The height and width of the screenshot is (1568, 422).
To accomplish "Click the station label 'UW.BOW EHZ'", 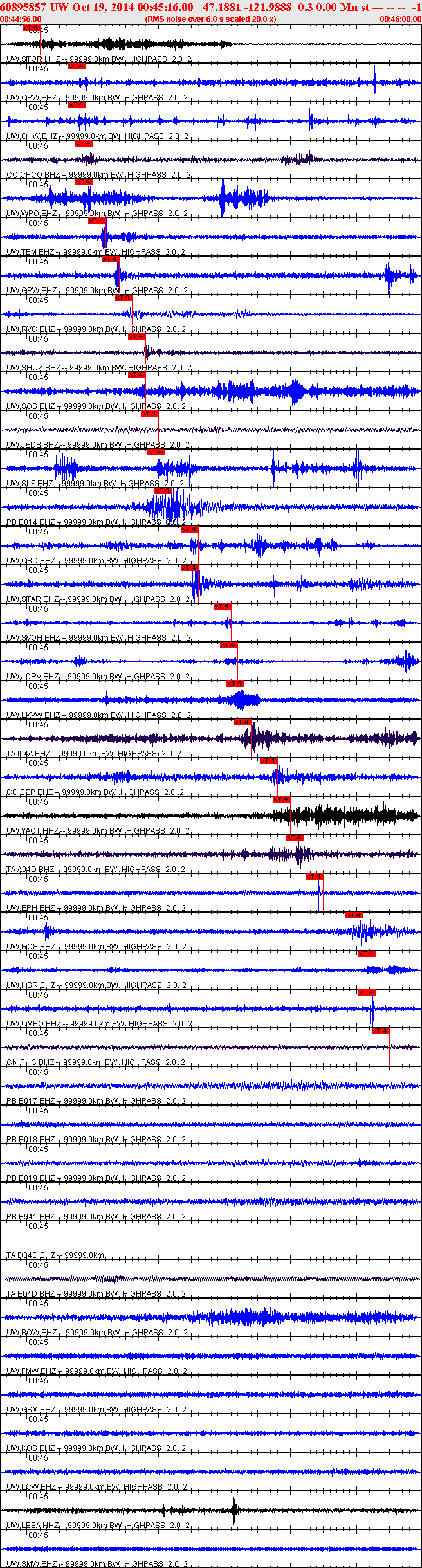I will coord(32,1333).
